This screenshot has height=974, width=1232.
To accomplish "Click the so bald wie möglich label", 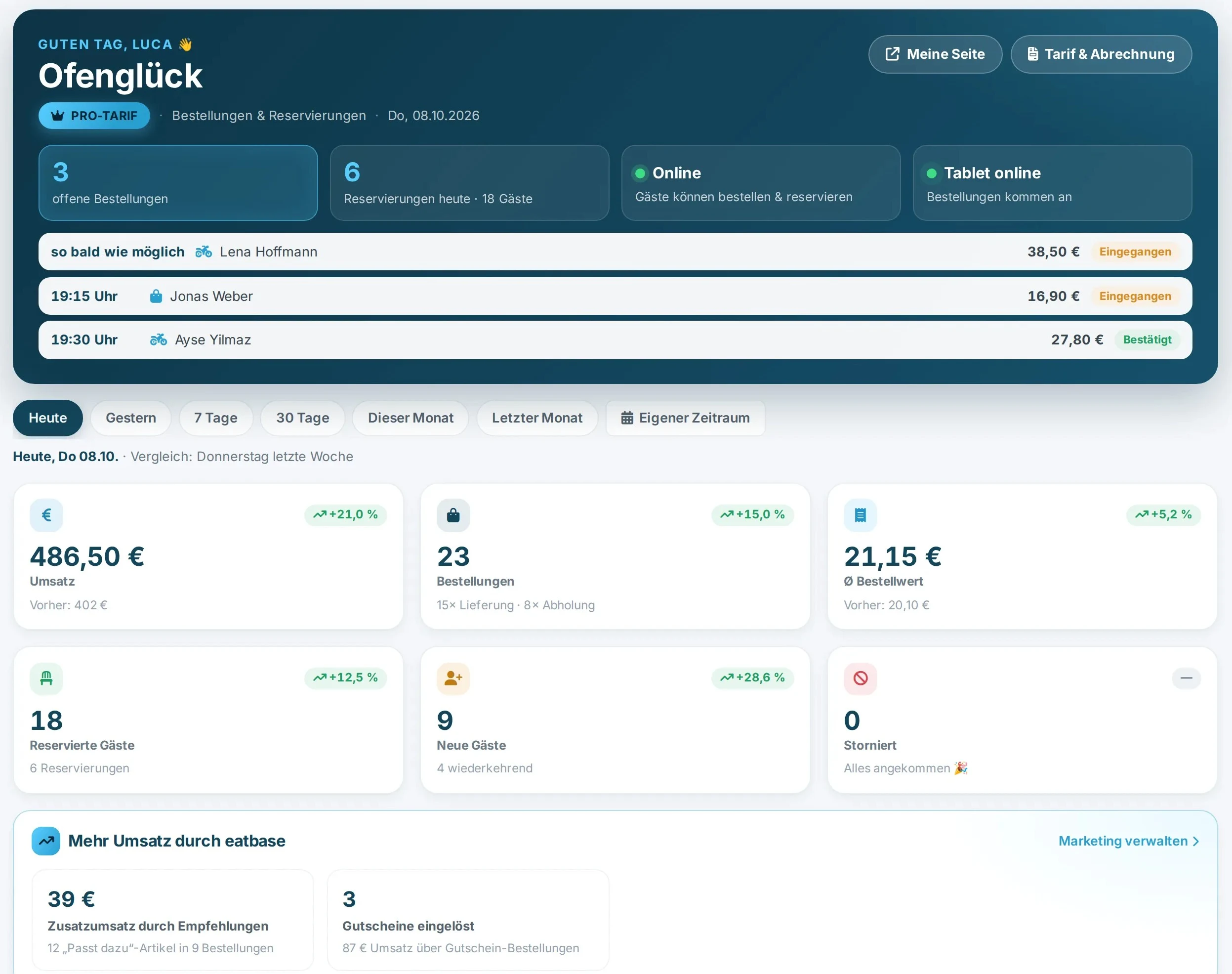I will [x=118, y=252].
